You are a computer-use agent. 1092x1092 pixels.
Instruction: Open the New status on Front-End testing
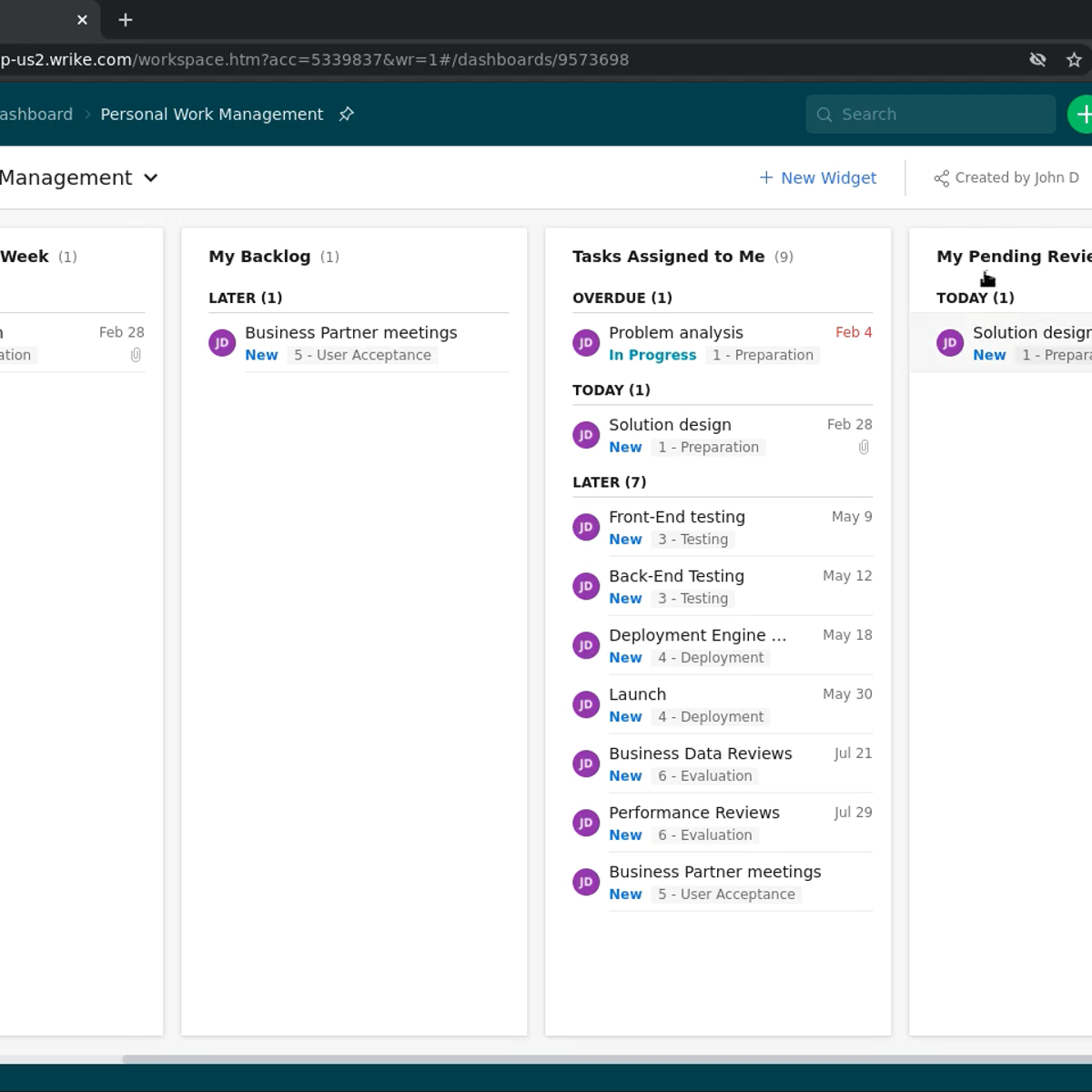tap(625, 540)
